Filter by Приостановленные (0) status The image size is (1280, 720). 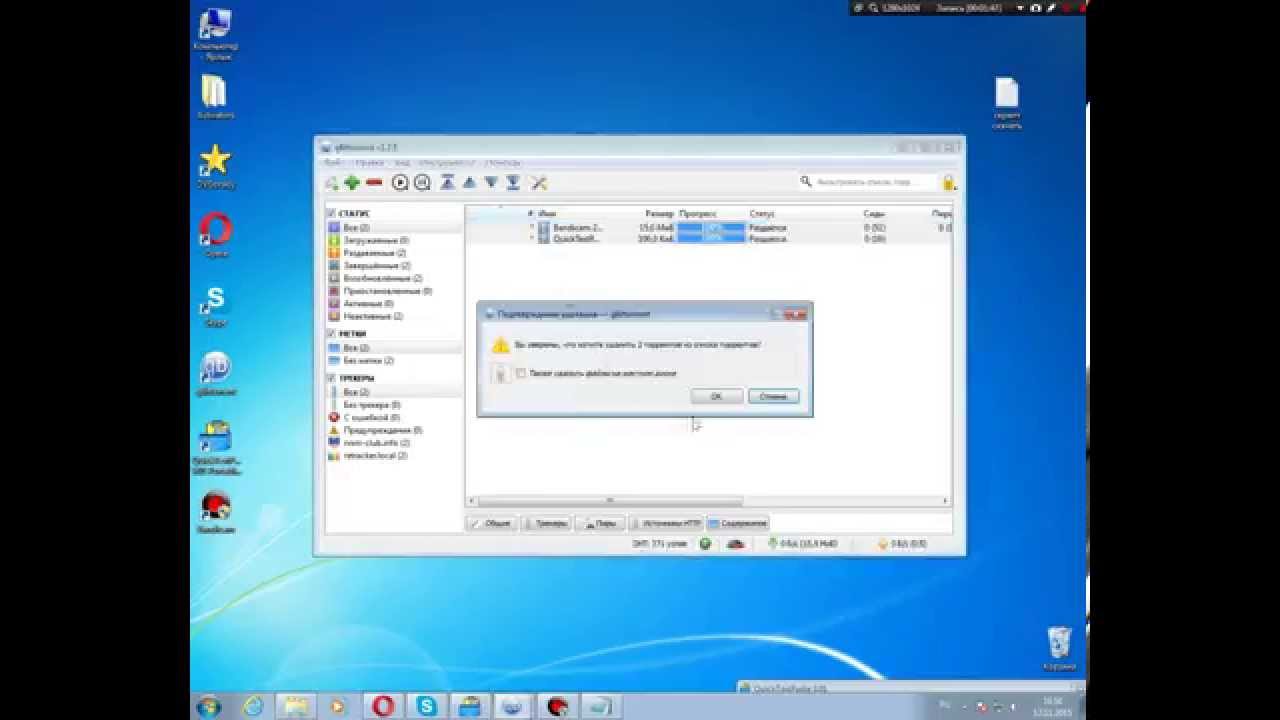coord(388,291)
